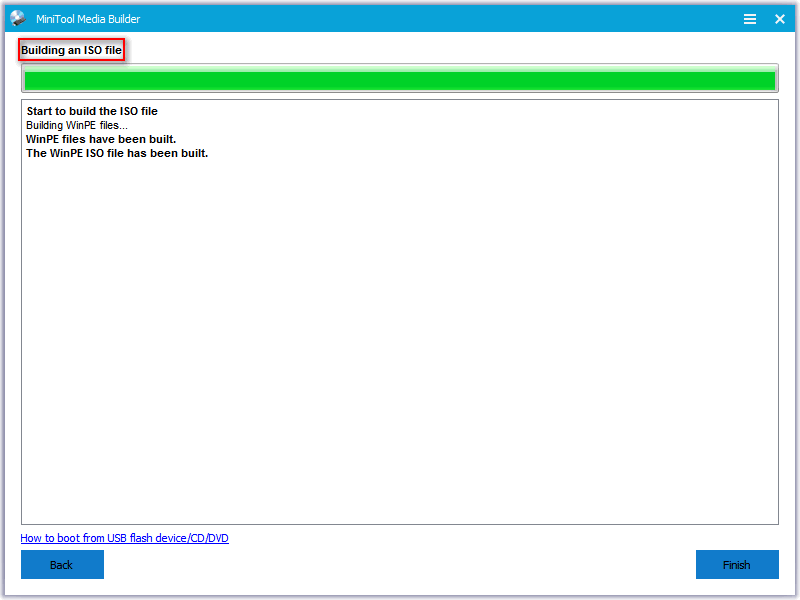Open the How to boot from USB link
Screen dimensions: 800x600
tap(124, 538)
